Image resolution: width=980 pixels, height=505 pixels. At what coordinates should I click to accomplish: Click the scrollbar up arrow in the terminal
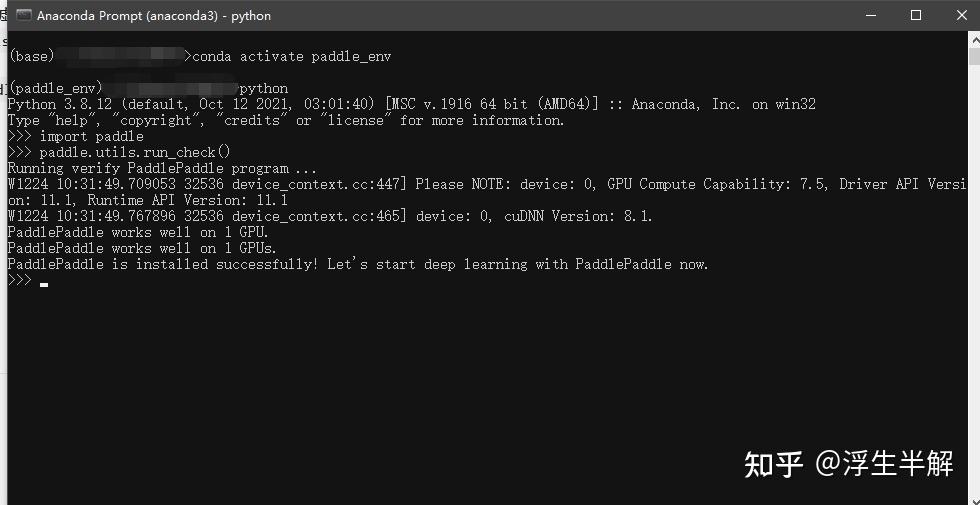pos(974,39)
